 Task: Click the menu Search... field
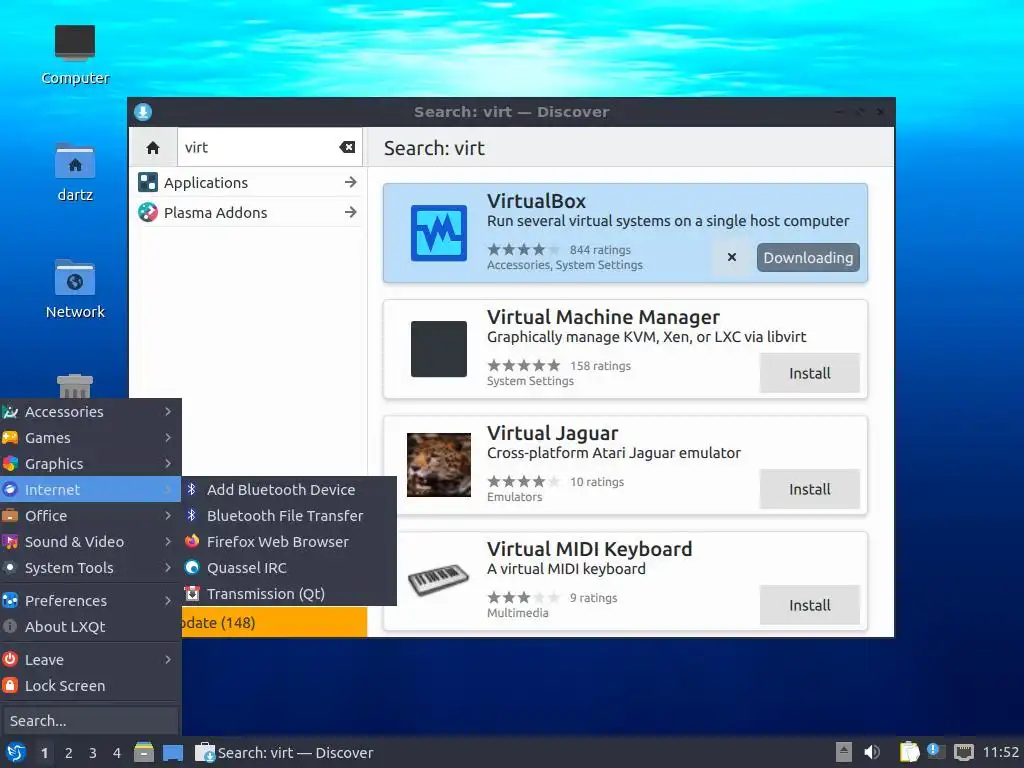tap(90, 720)
